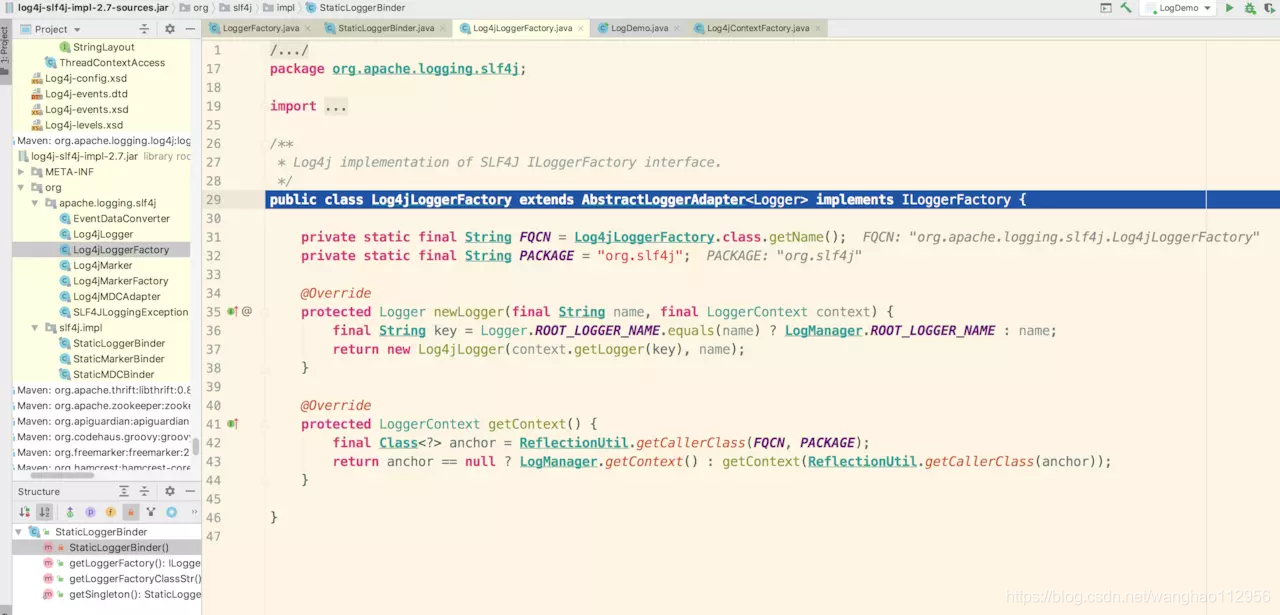Image resolution: width=1280 pixels, height=615 pixels.
Task: Toggle show inherited members in Structure
Action: 70,512
